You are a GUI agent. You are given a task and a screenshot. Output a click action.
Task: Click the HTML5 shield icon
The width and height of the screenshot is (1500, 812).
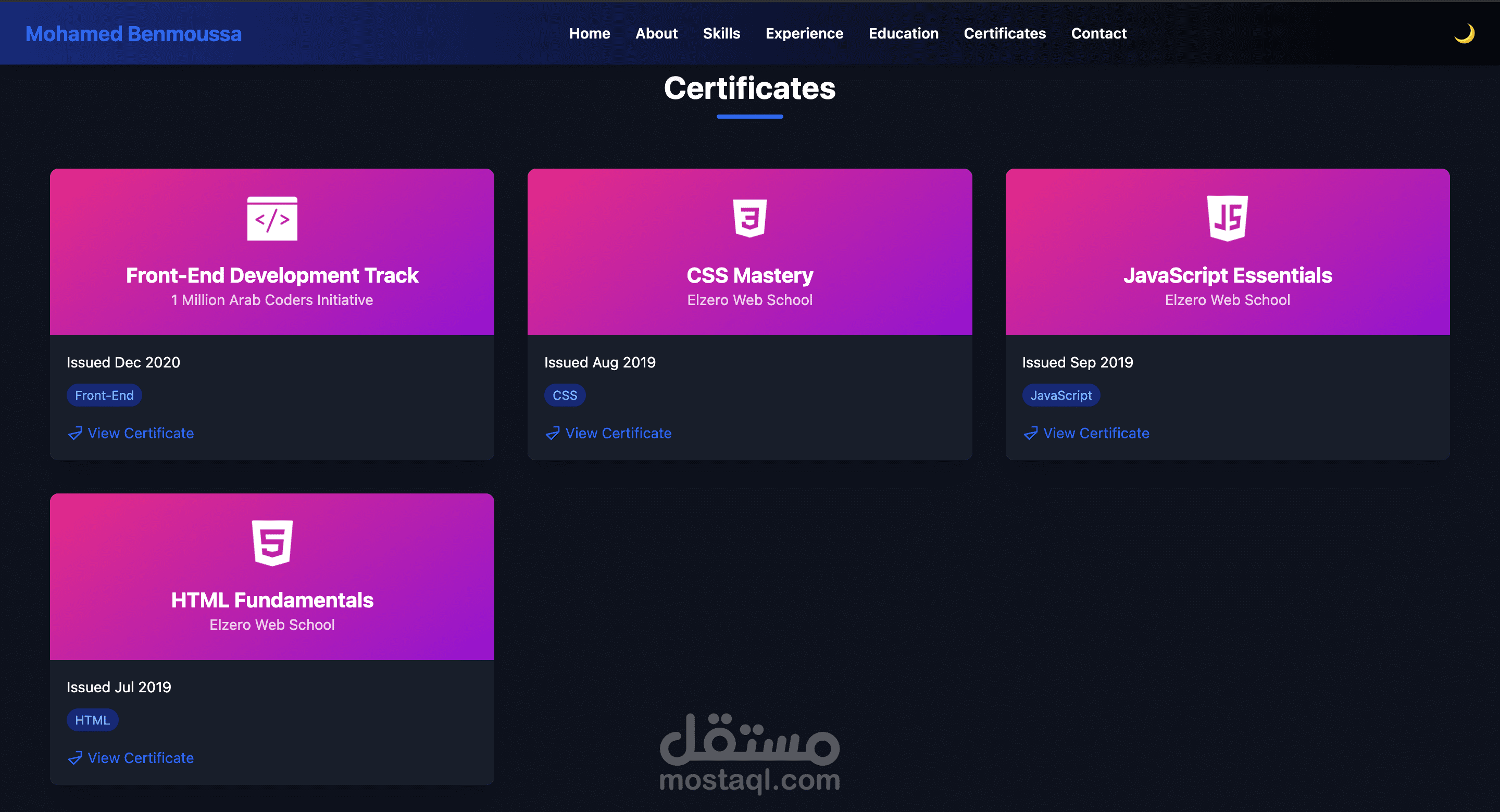pyautogui.click(x=272, y=542)
